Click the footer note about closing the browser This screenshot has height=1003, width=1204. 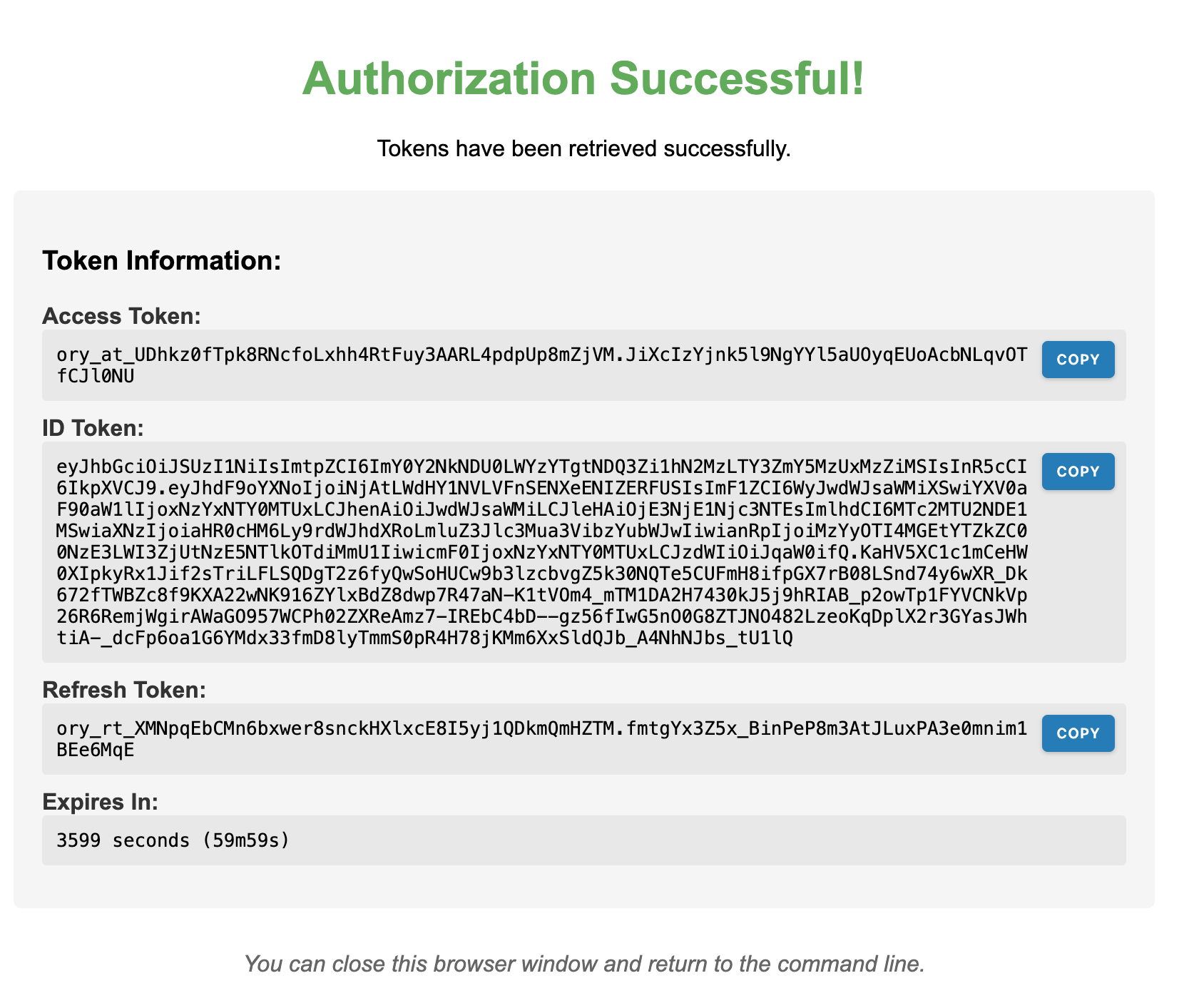[x=583, y=964]
